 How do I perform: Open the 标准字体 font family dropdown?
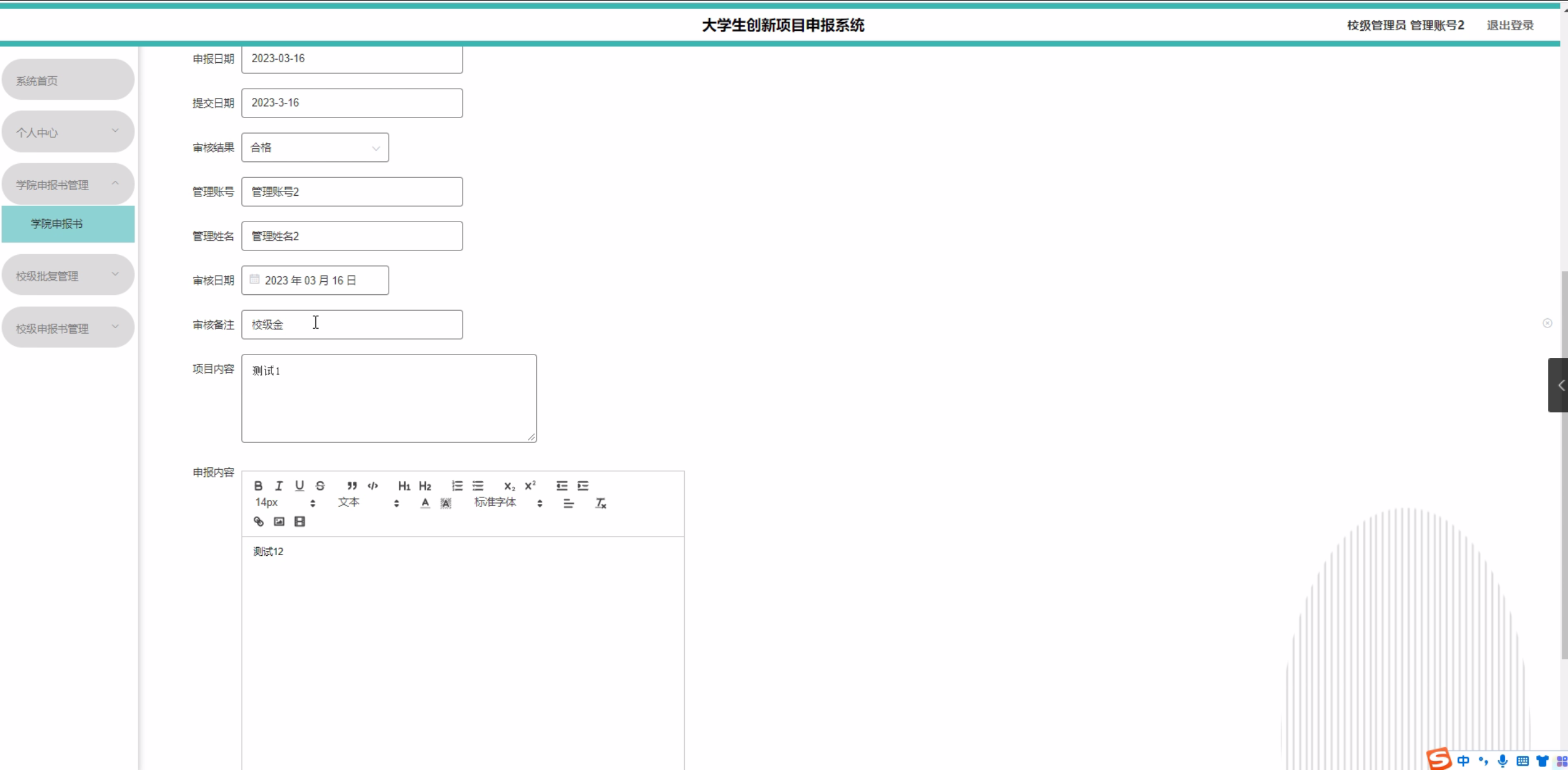click(507, 503)
